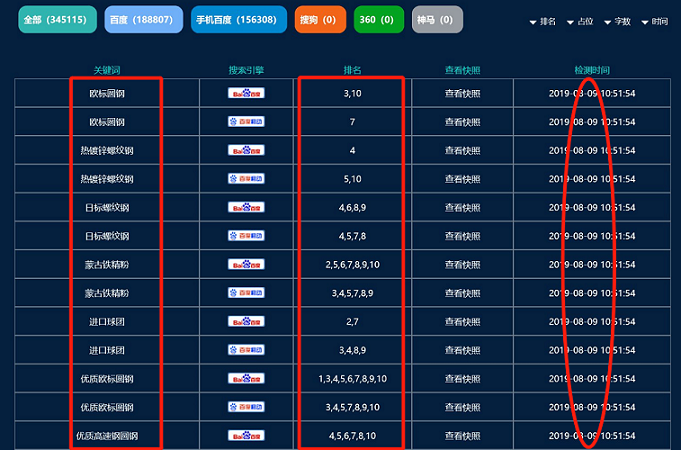View 查看快照 for 优质欧标圆钢 rank 3,4,5,7,8,9,10
This screenshot has width=681, height=450.
point(463,407)
